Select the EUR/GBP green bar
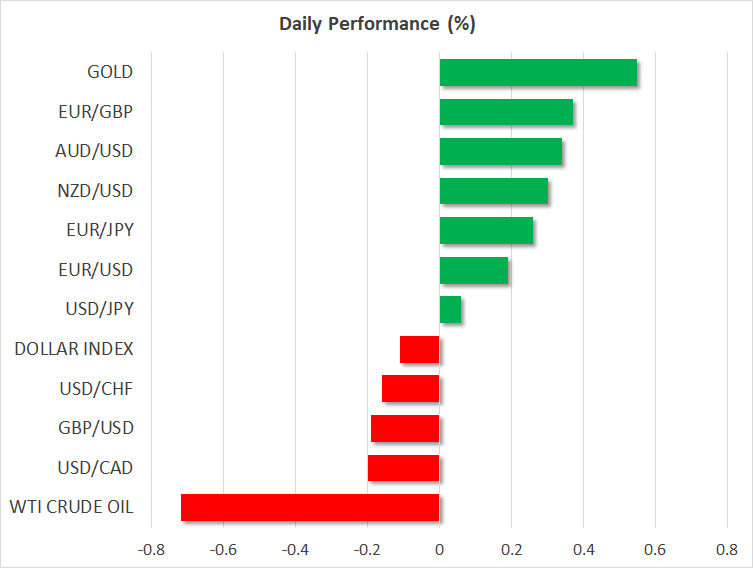Screen dimensions: 753x568 (x=506, y=112)
